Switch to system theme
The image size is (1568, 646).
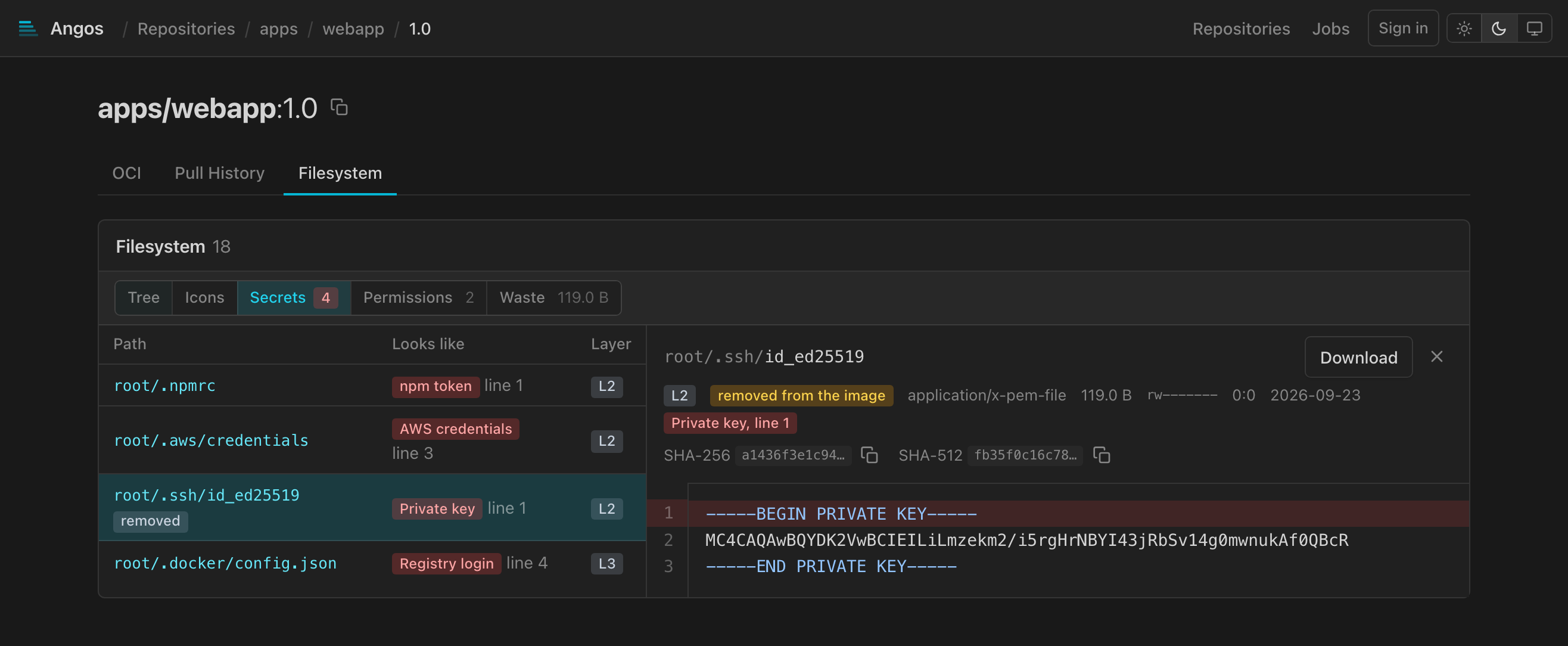pyautogui.click(x=1534, y=29)
